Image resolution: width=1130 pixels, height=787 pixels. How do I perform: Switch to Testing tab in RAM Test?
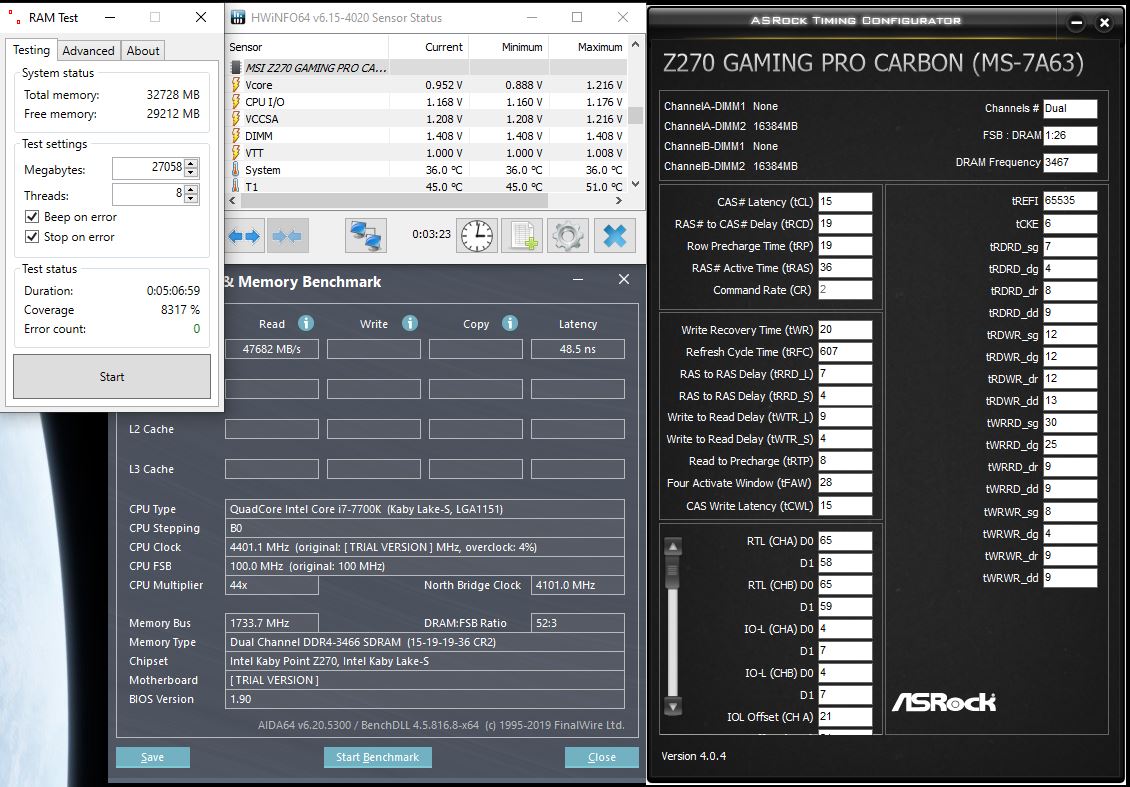click(32, 50)
